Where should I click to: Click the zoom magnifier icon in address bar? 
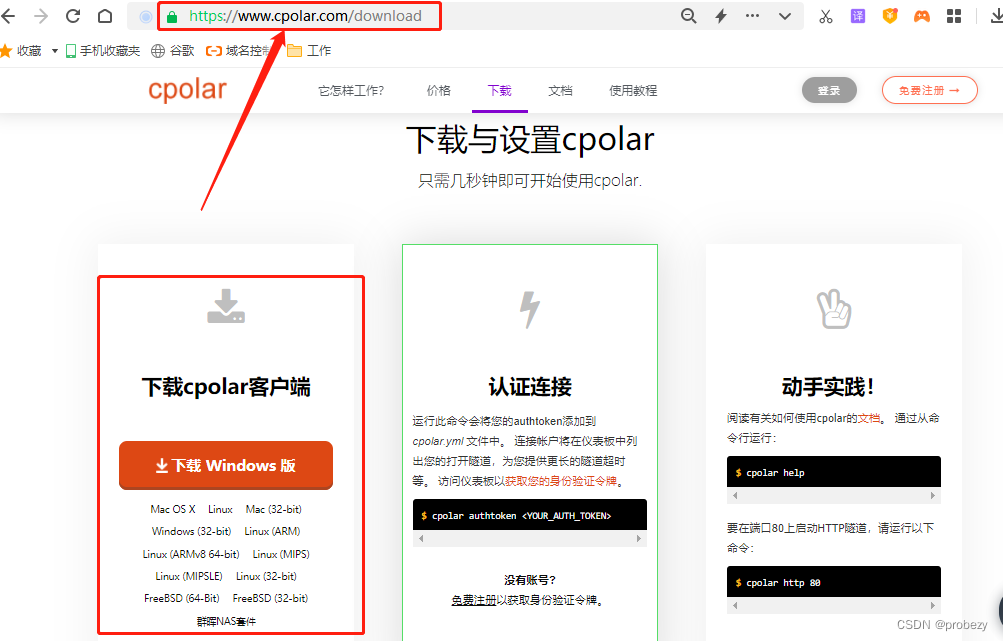[688, 16]
